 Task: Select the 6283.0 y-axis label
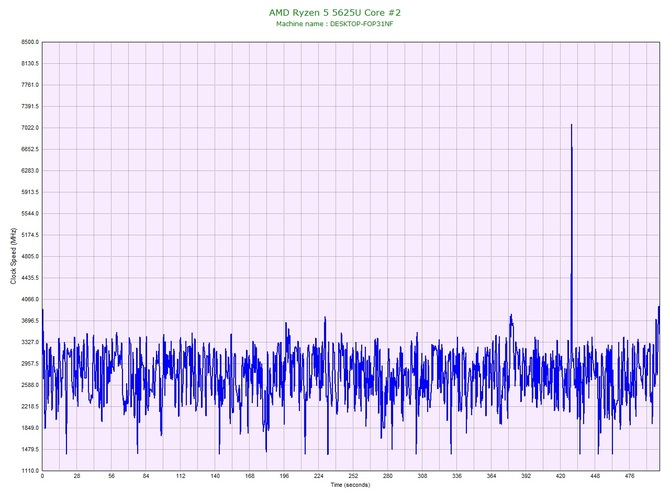(x=29, y=171)
